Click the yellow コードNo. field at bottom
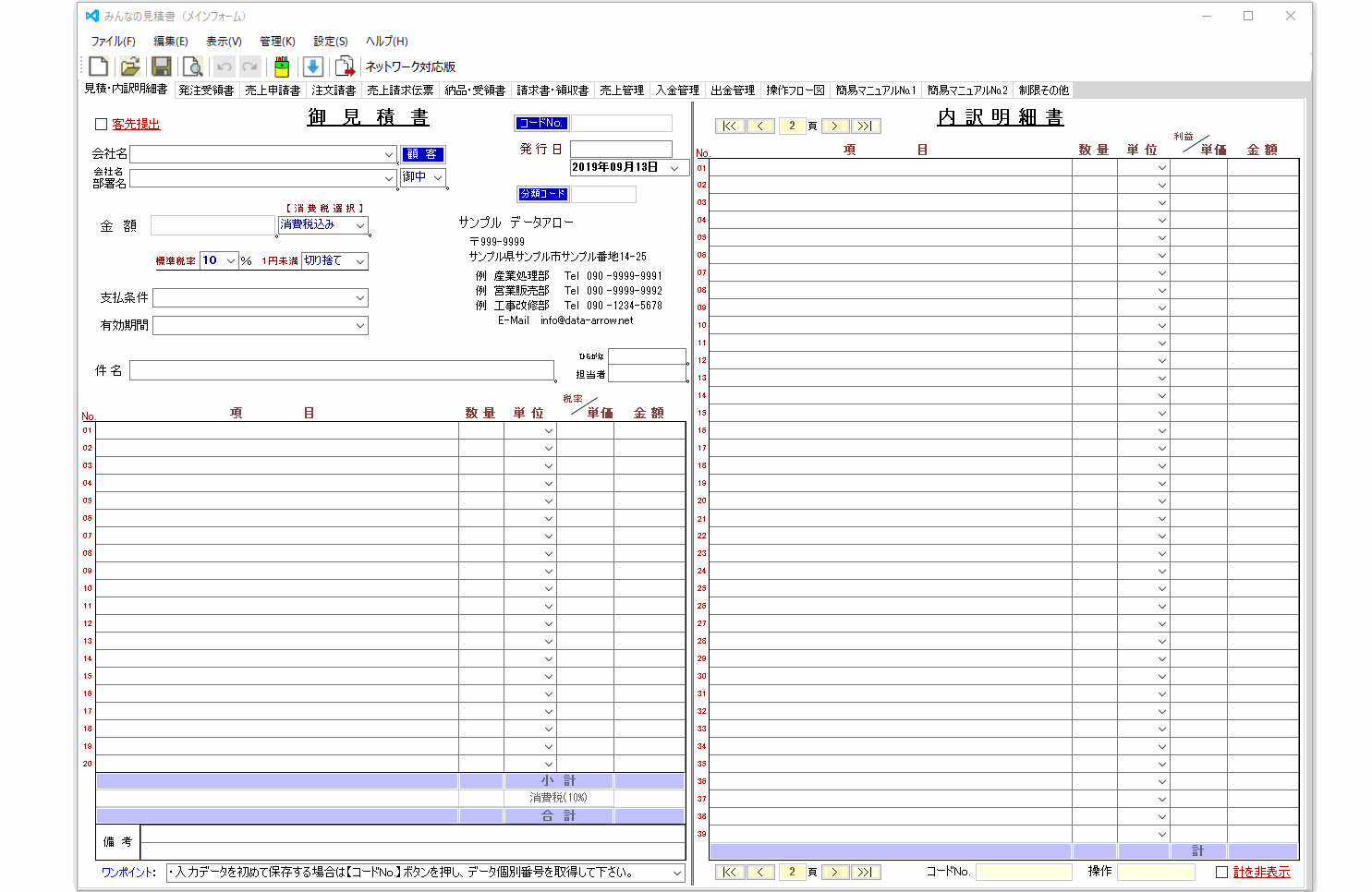 [x=1024, y=872]
